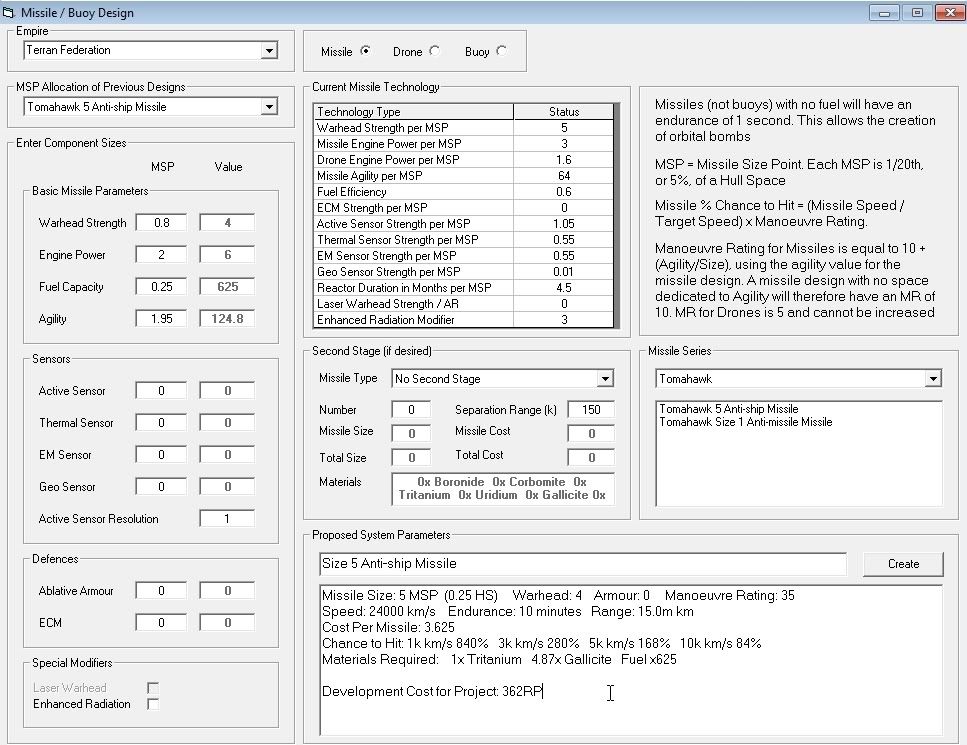The image size is (967, 745).
Task: Click the 'Status' column header
Action: pos(564,112)
